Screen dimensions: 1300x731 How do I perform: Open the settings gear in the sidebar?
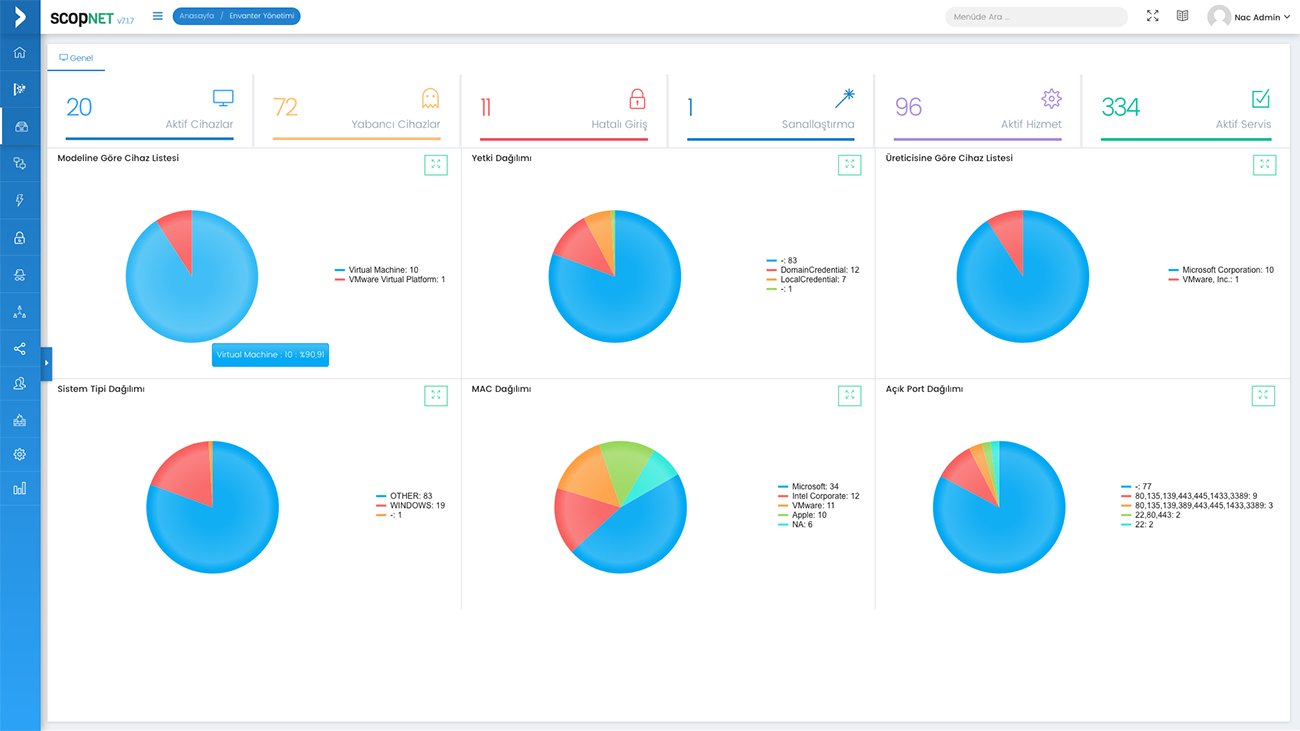click(20, 454)
